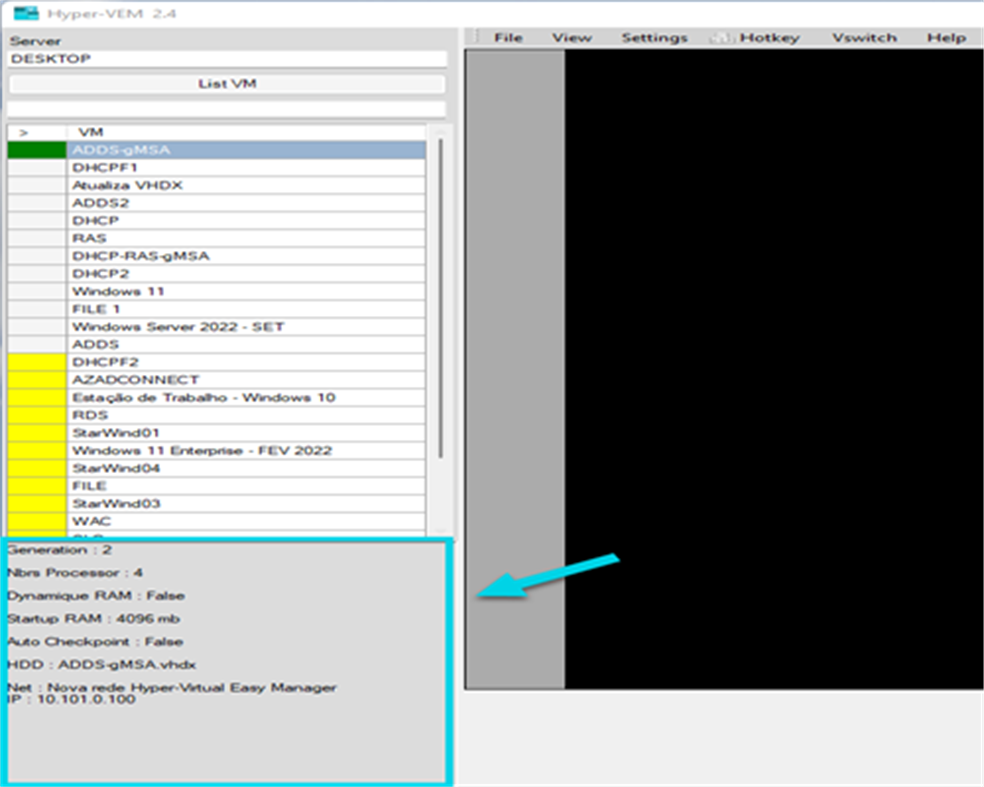Select the RAS virtual machine row
Viewport: 984px width, 787px height.
(x=246, y=238)
